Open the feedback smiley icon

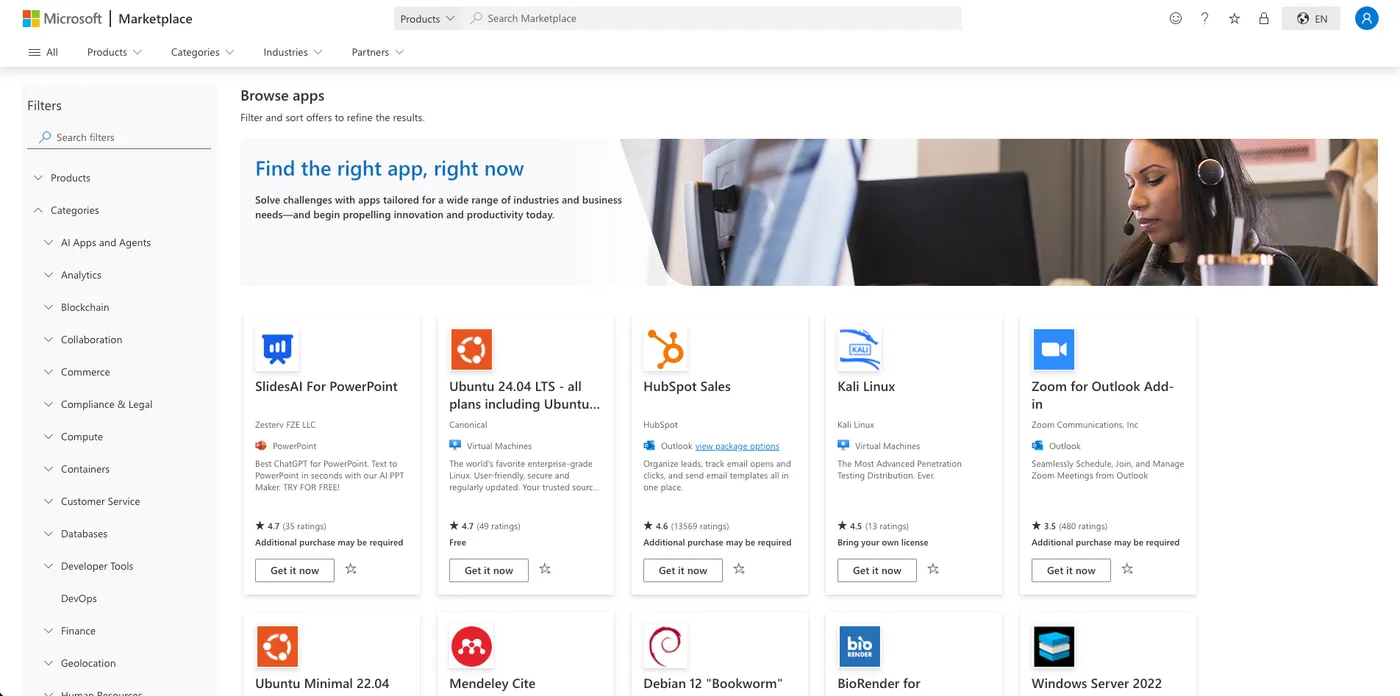(x=1175, y=18)
